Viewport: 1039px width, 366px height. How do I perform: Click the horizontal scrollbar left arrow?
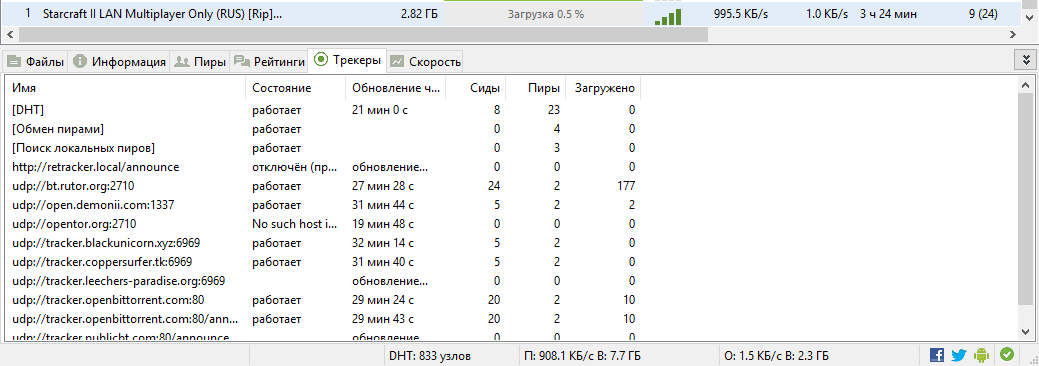9,34
